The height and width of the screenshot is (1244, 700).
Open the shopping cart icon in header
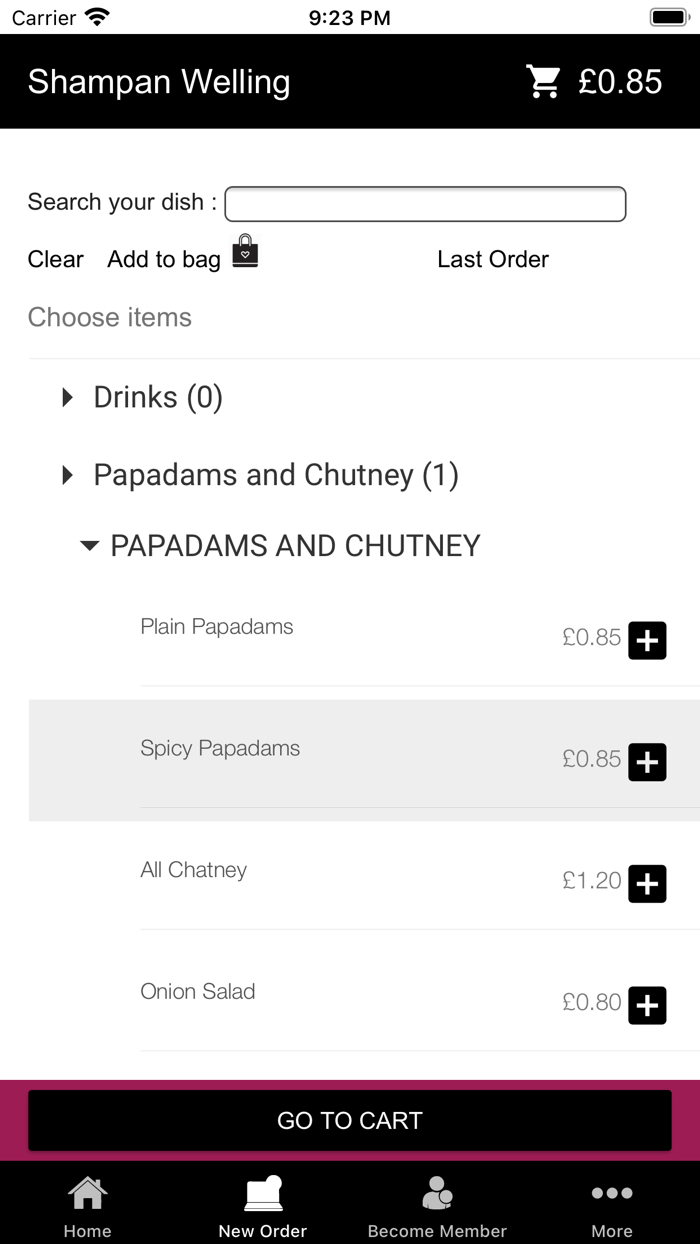point(544,82)
